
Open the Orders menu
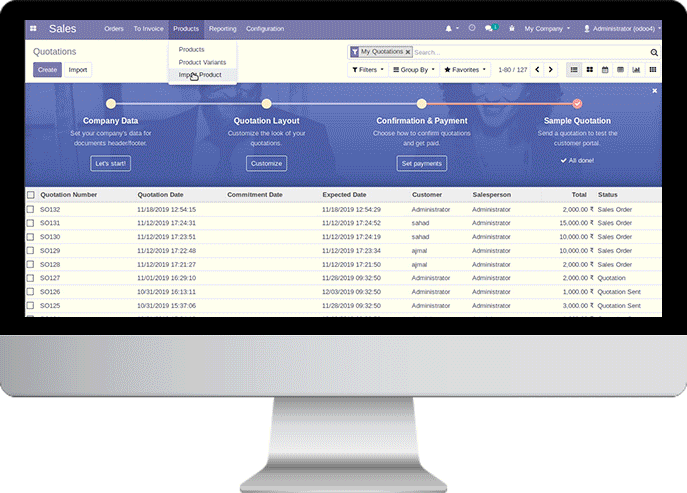click(114, 28)
